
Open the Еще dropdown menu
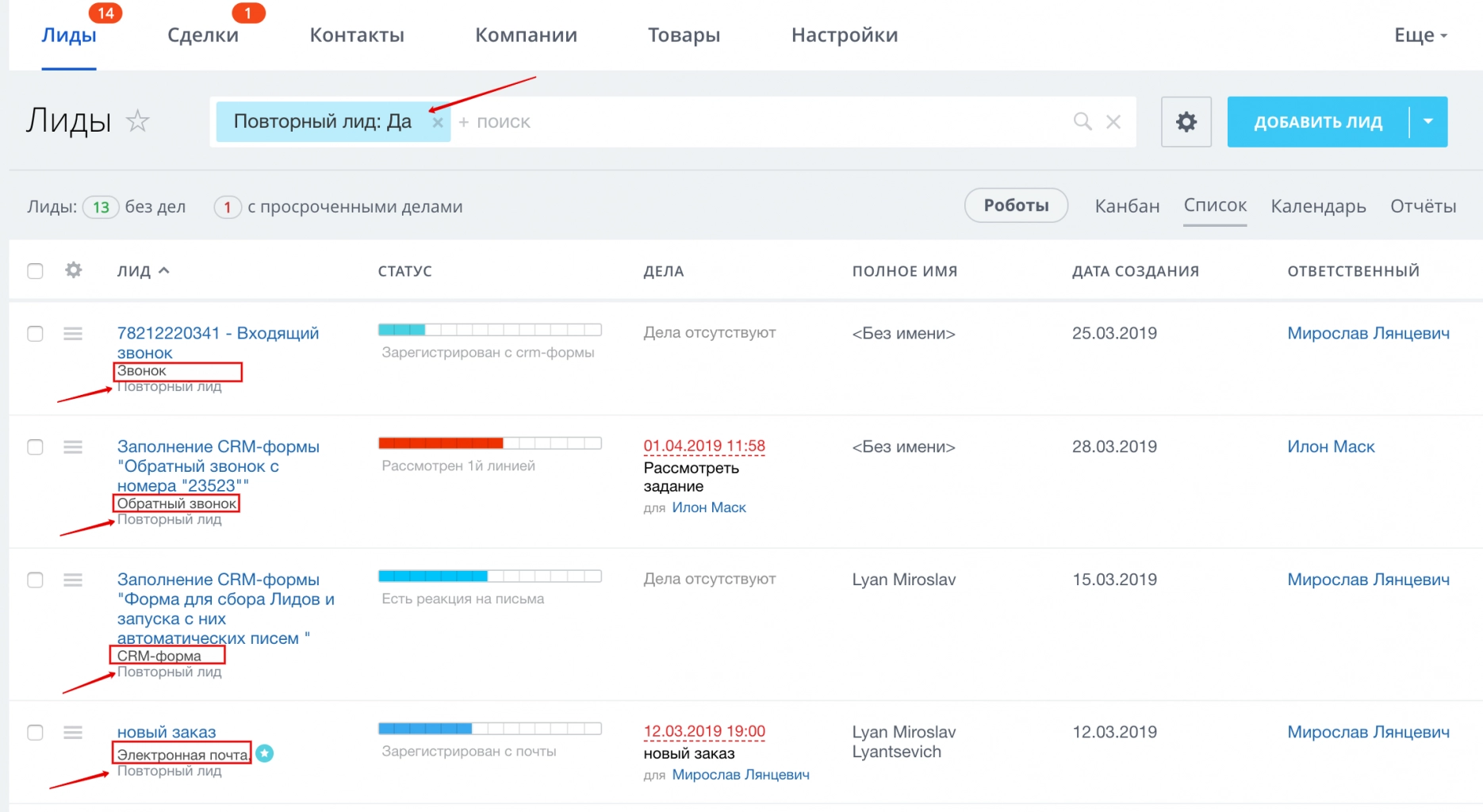[1420, 35]
